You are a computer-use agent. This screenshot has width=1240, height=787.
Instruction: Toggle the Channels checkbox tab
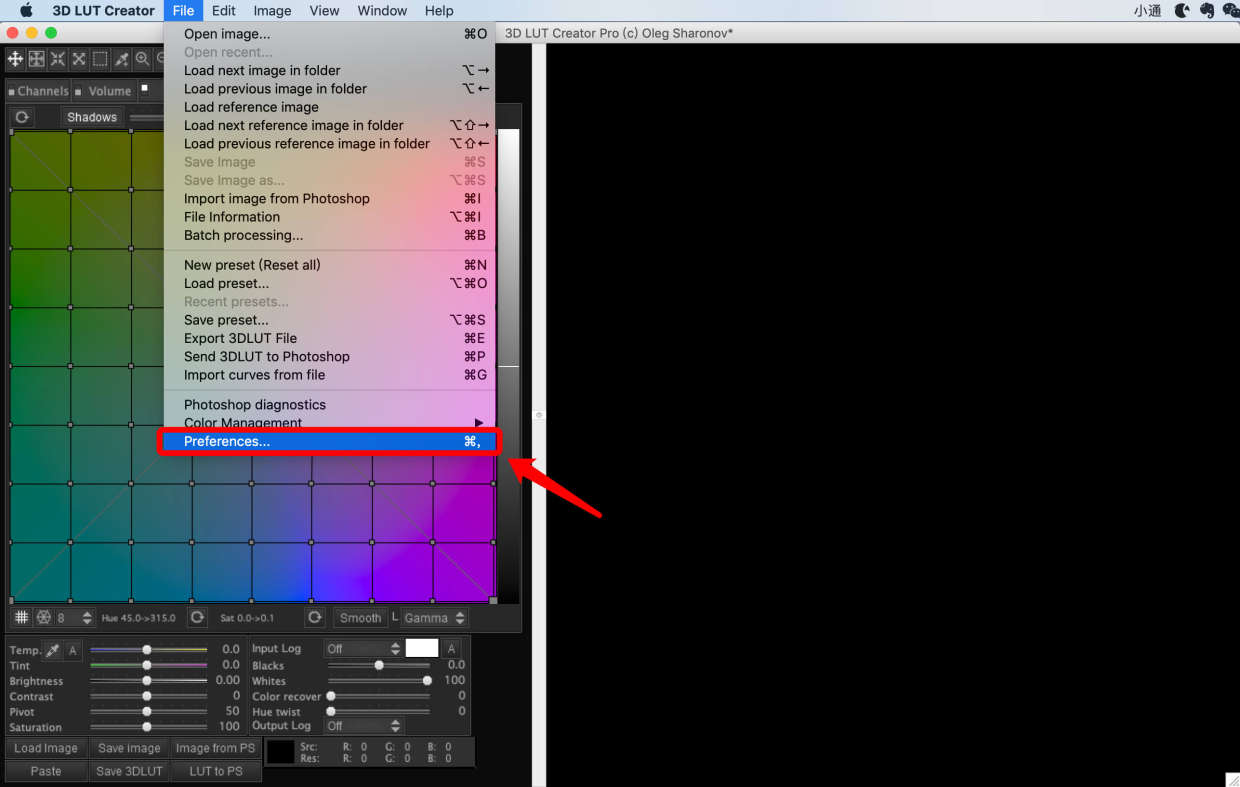coord(39,91)
